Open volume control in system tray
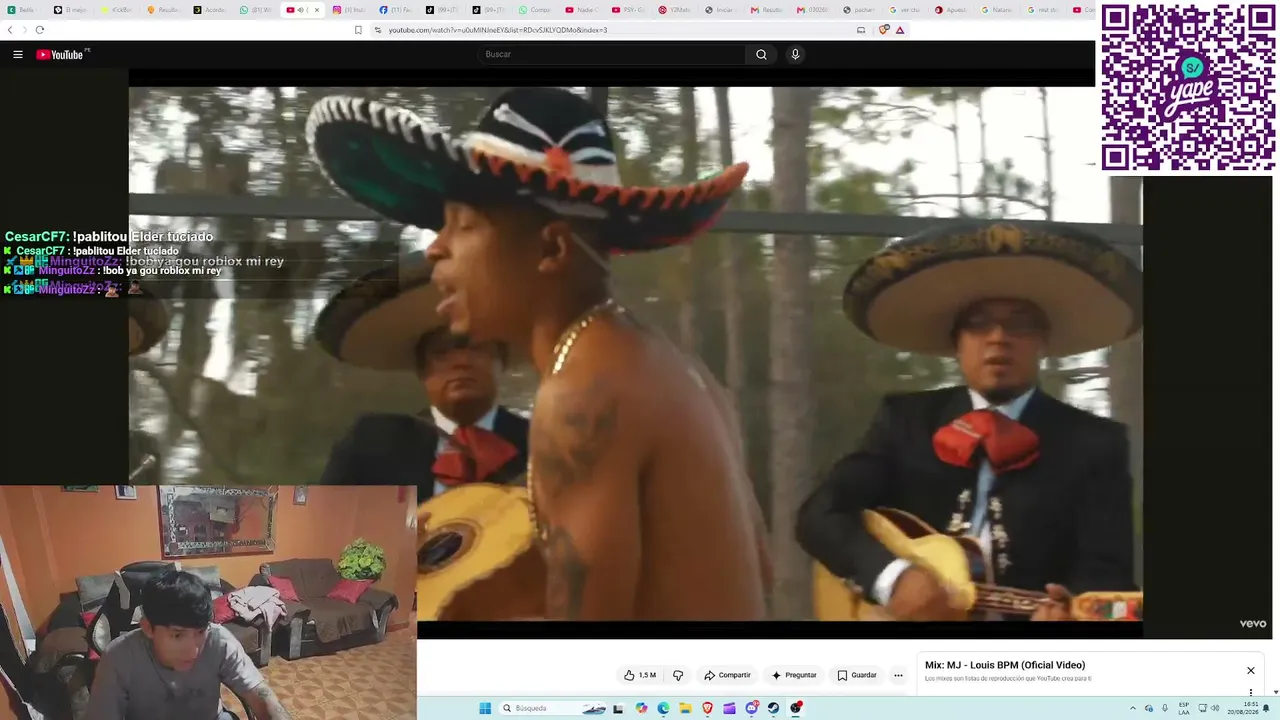 click(x=1215, y=708)
